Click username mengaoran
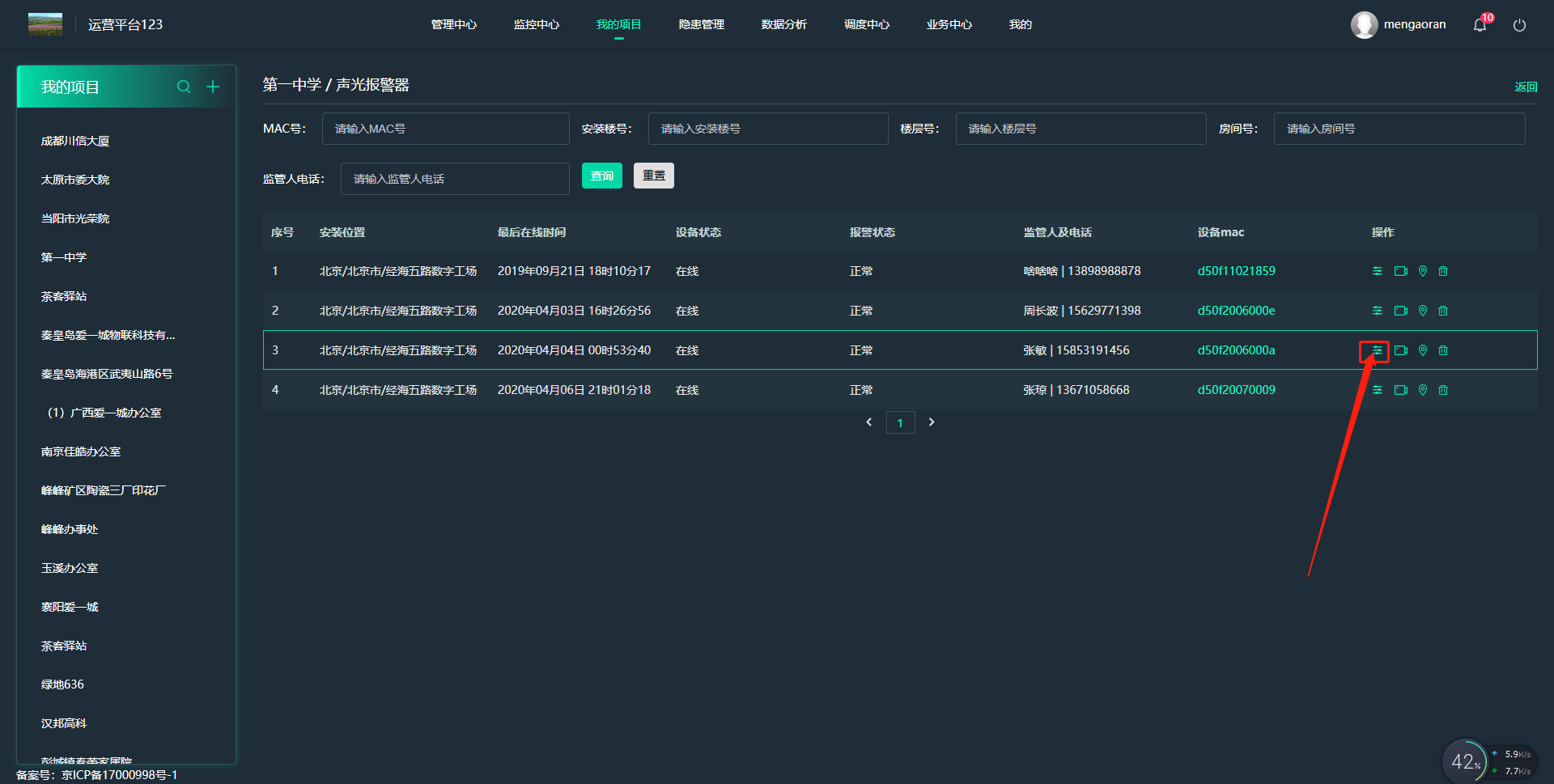Screen dimensions: 1554x784 tap(1415, 24)
